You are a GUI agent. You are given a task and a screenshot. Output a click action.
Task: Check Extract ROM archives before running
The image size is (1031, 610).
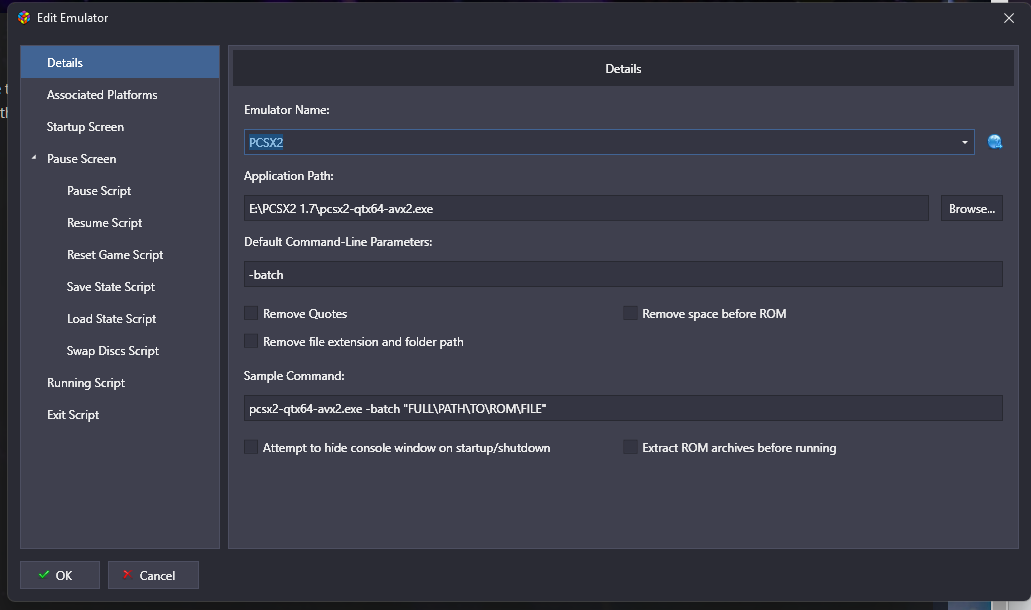[630, 447]
